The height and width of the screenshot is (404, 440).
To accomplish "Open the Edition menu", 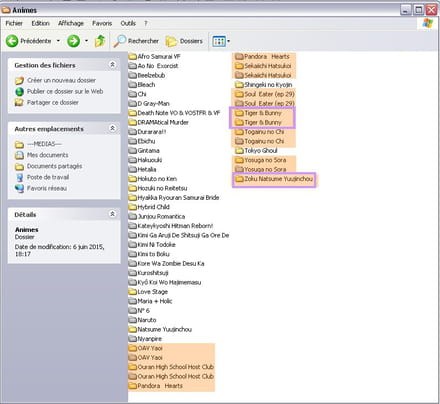I will pos(40,23).
